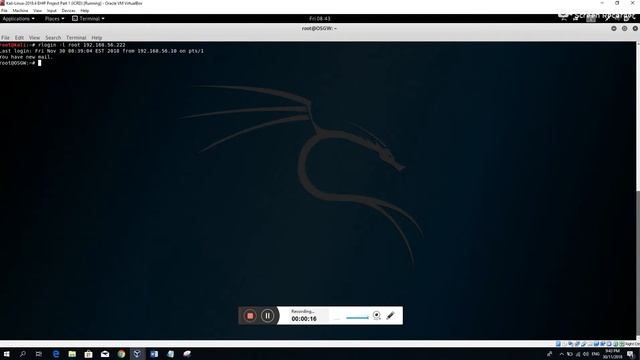Open File Explorer from taskbar
Image resolution: width=640 pixels, height=360 pixels.
point(72,354)
